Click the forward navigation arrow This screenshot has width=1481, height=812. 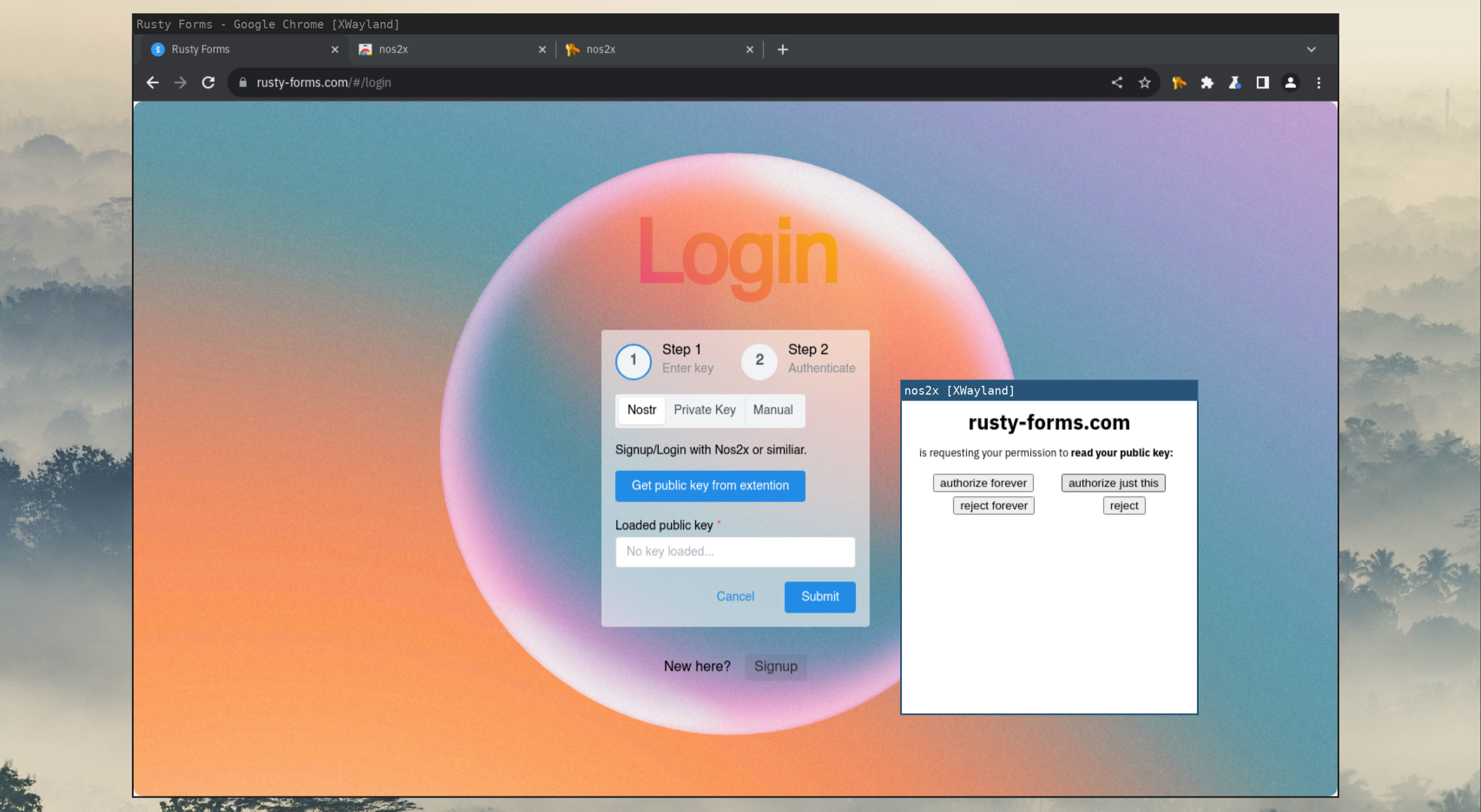point(180,83)
